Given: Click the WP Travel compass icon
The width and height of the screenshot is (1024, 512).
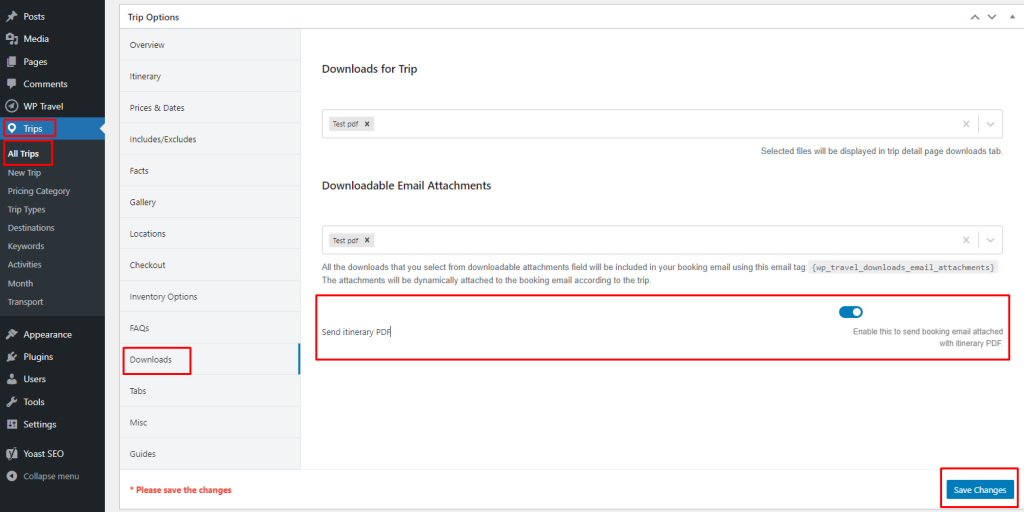Looking at the screenshot, I should click(11, 106).
